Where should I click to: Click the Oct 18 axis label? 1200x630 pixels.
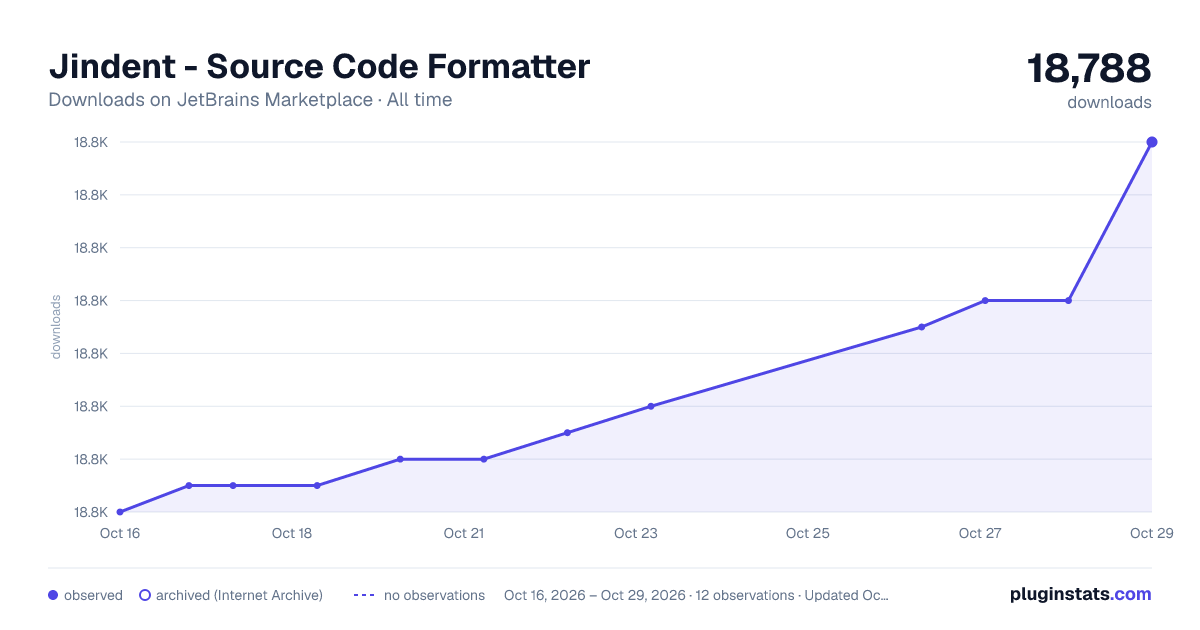292,533
